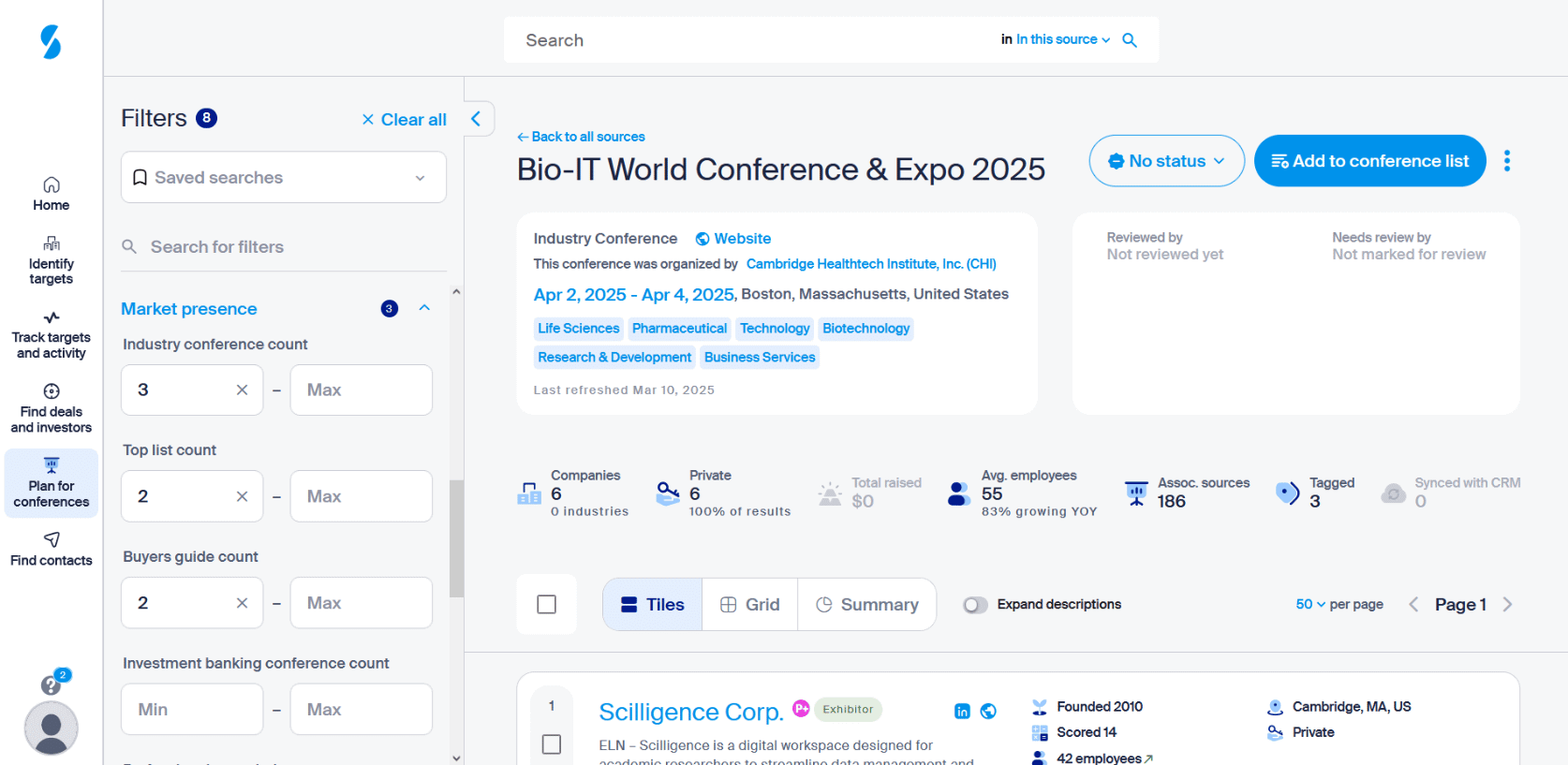Focus the Search for filters field
The width and height of the screenshot is (1568, 765).
coord(284,247)
